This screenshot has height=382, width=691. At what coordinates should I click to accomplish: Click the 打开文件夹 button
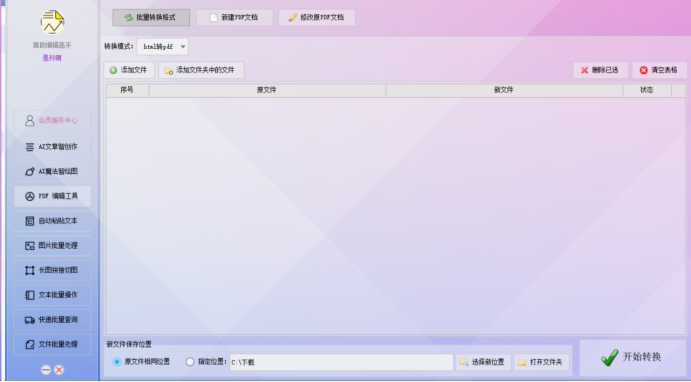pyautogui.click(x=541, y=362)
